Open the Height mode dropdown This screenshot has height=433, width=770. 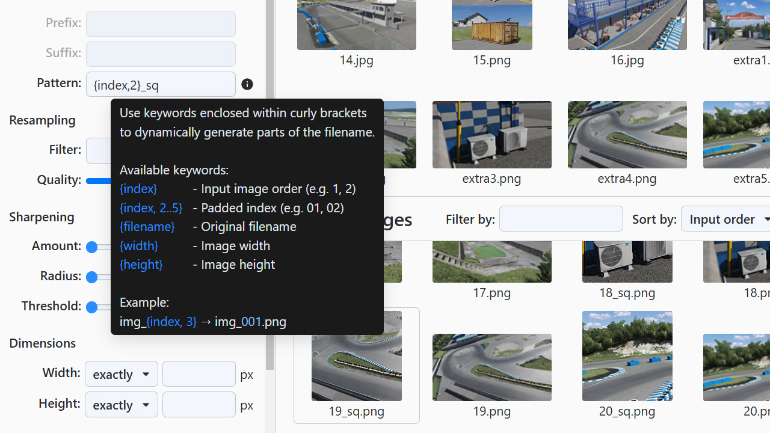121,405
